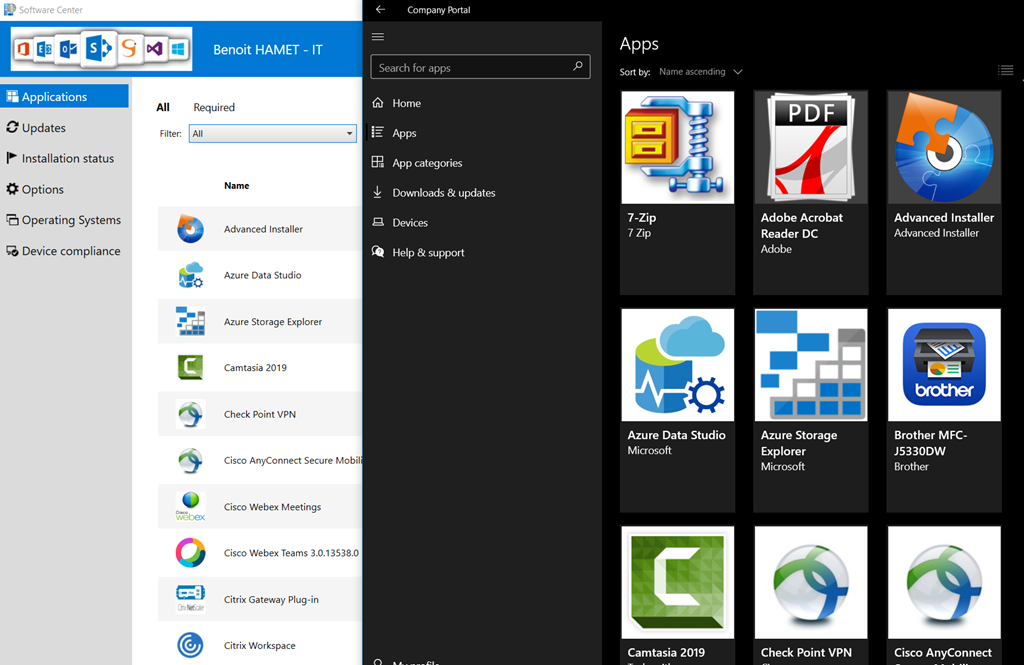Screen dimensions: 1024x665
Task: Go to Updates in Software Center
Action: [44, 128]
